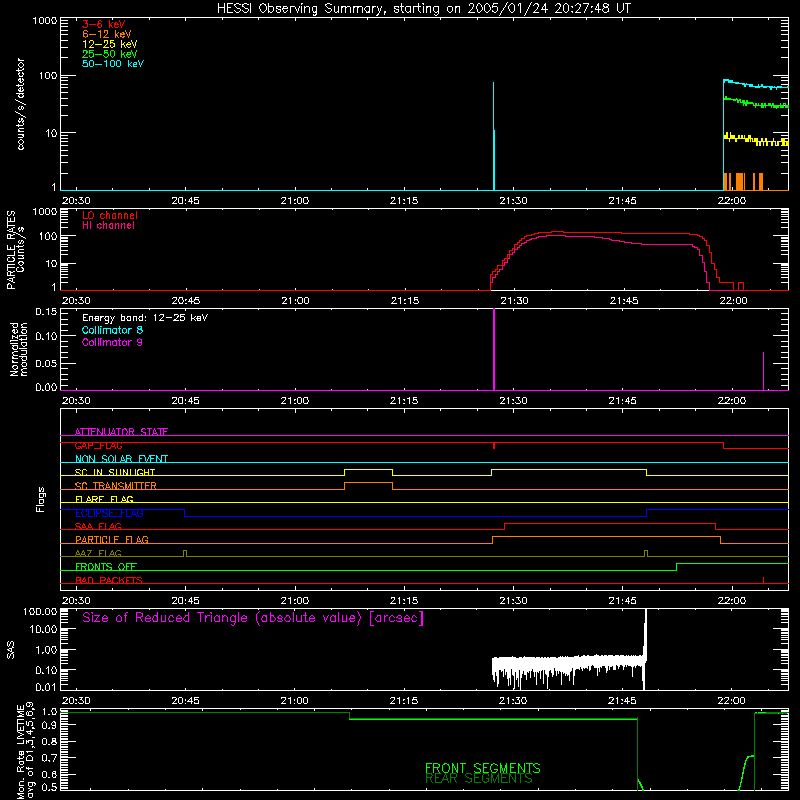Click the red BAD_PACKETS tick after 22:00
800x800 pixels.
[x=763, y=580]
